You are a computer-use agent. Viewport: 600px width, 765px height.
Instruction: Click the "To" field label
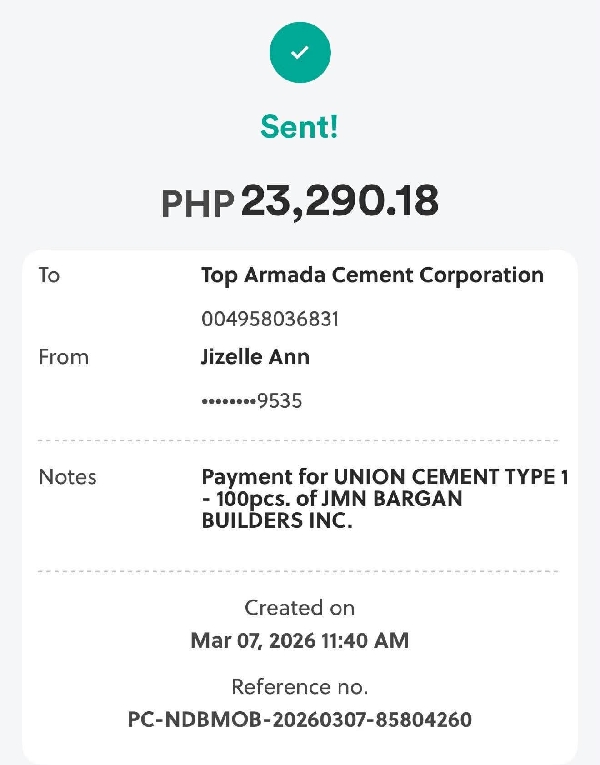tap(49, 275)
